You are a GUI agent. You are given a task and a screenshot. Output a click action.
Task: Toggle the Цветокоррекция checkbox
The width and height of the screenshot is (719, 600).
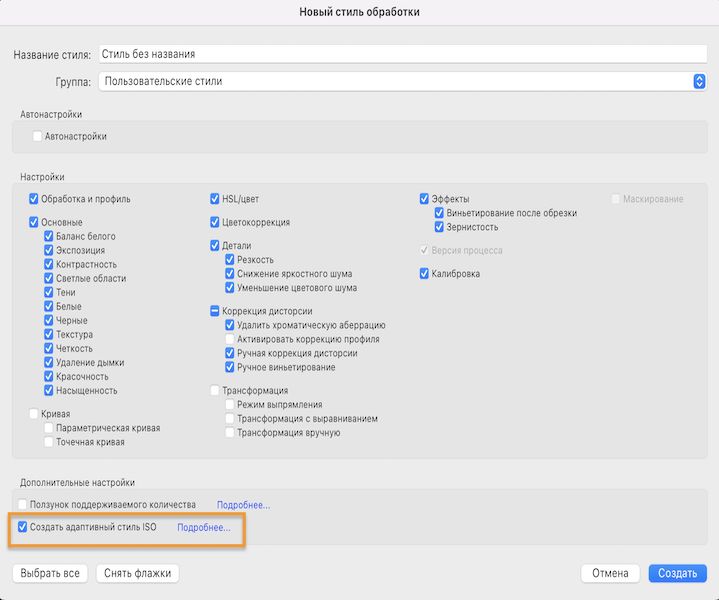215,222
